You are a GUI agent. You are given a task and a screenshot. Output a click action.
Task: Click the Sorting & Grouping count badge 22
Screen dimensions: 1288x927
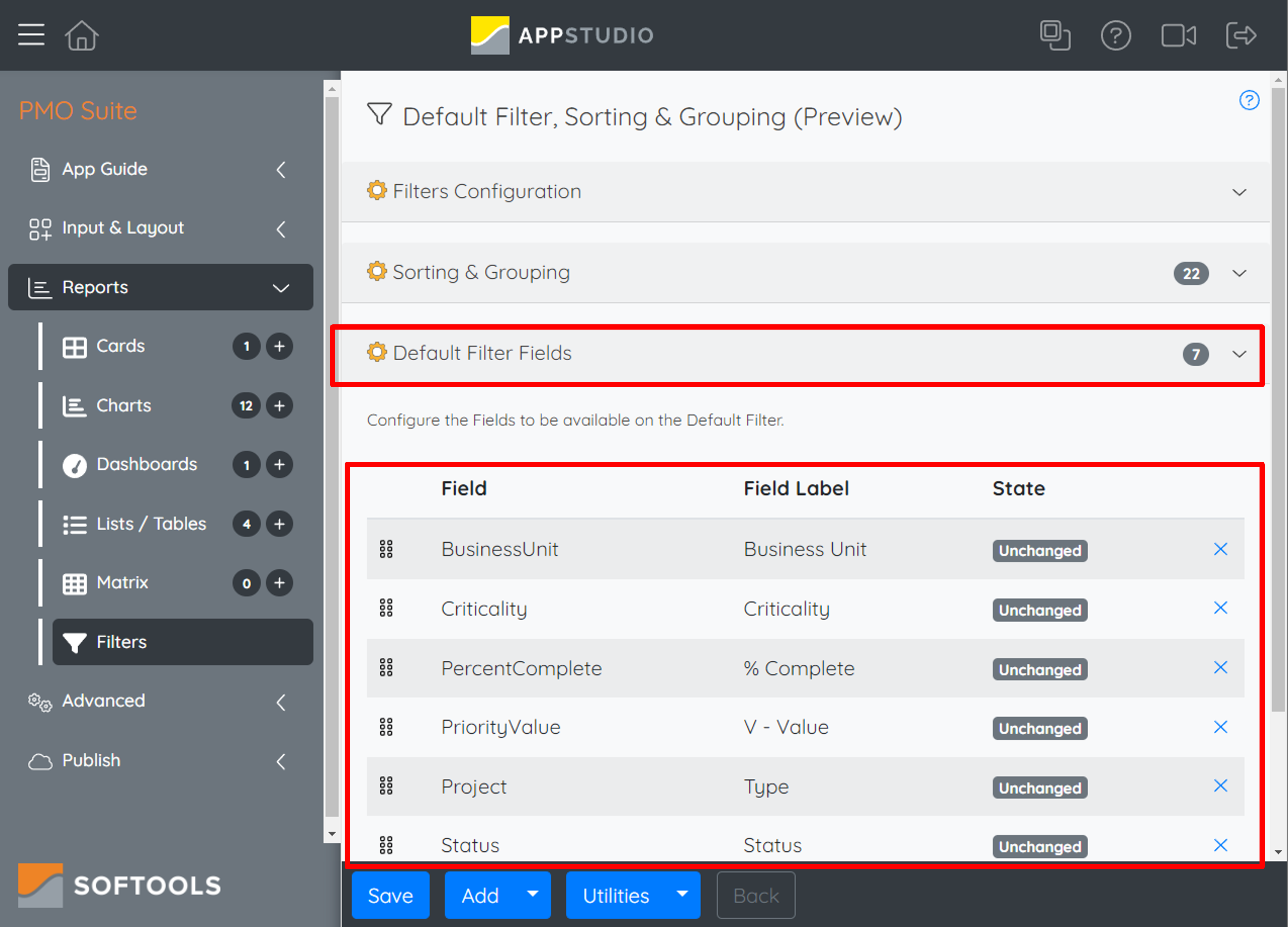1191,274
